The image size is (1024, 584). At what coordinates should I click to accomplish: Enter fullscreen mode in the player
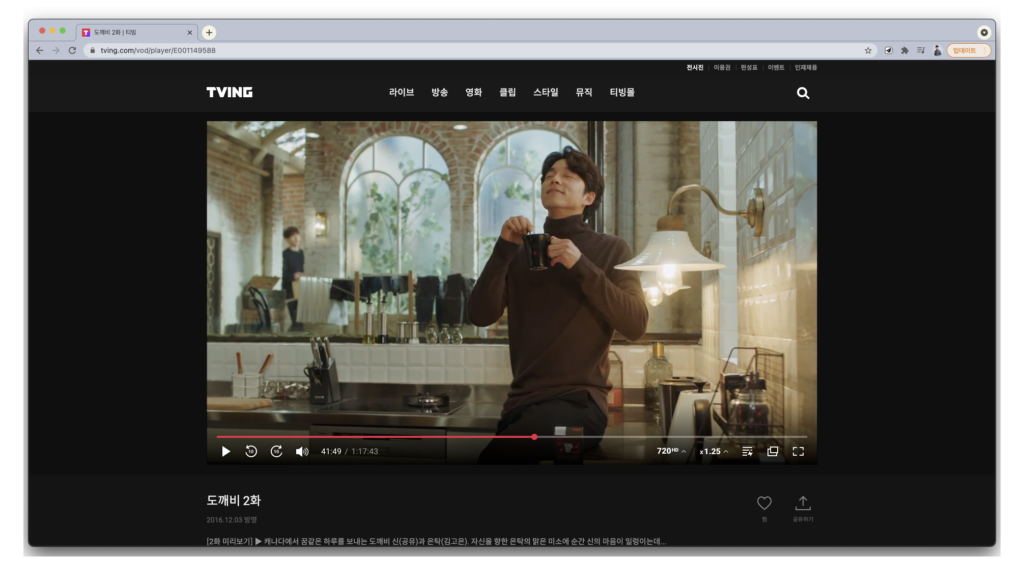click(x=798, y=451)
